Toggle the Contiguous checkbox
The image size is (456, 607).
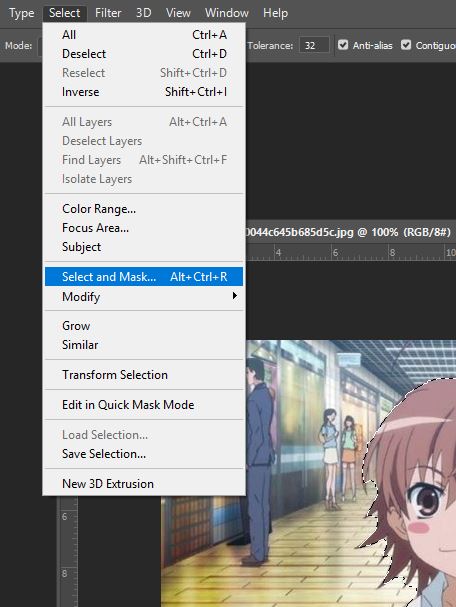[406, 45]
